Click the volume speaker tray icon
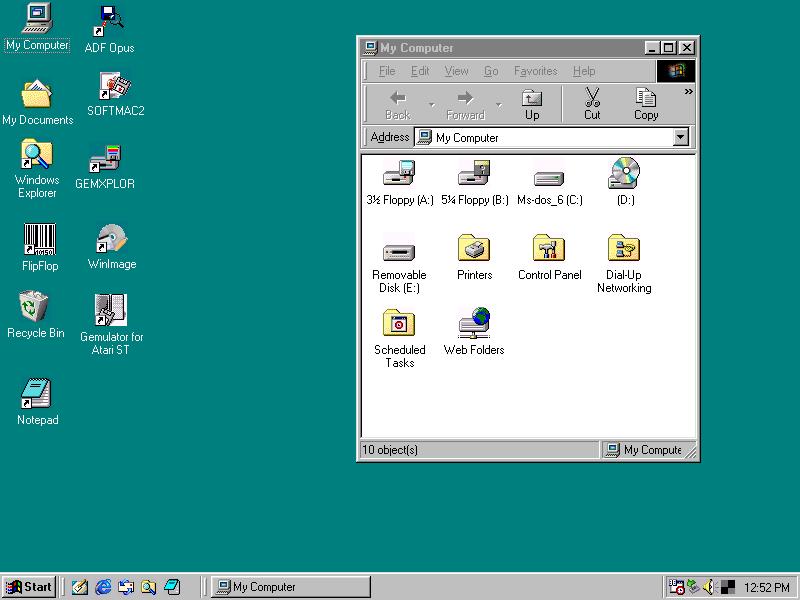800x600 pixels. [x=709, y=587]
